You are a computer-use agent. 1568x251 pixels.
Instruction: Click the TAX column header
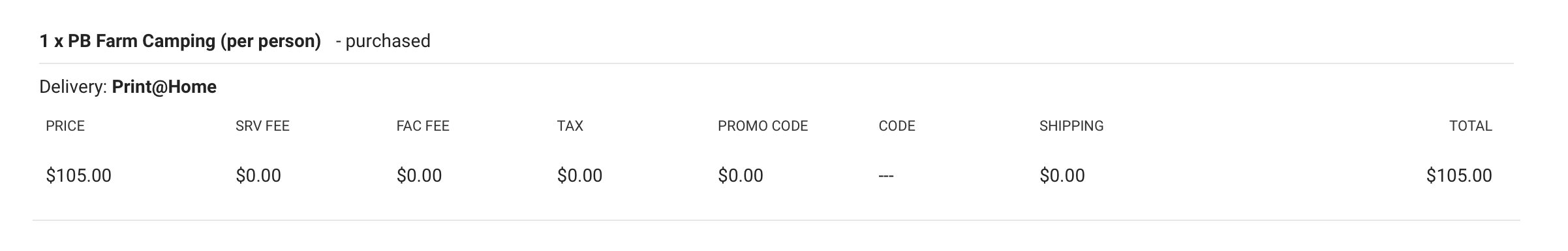[570, 126]
